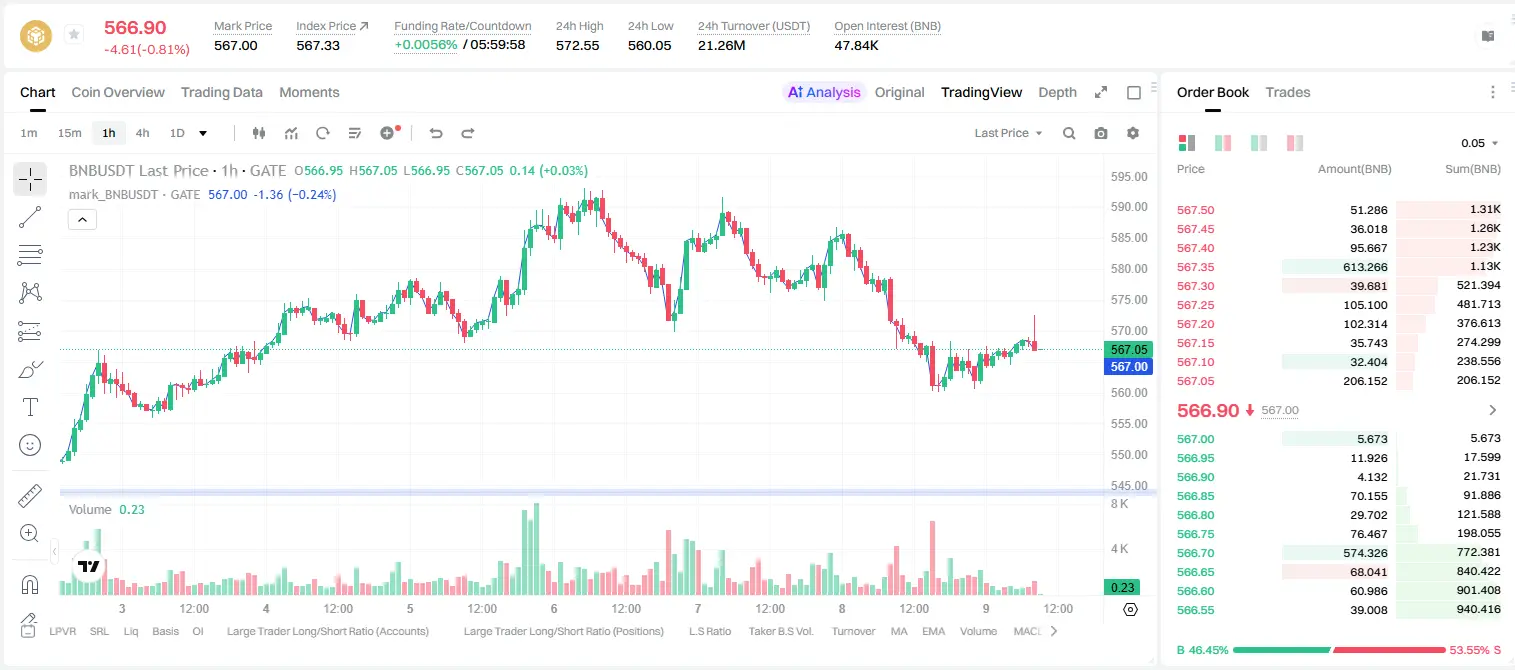The height and width of the screenshot is (670, 1515).
Task: Select the trend line drawing tool
Action: pyautogui.click(x=30, y=217)
